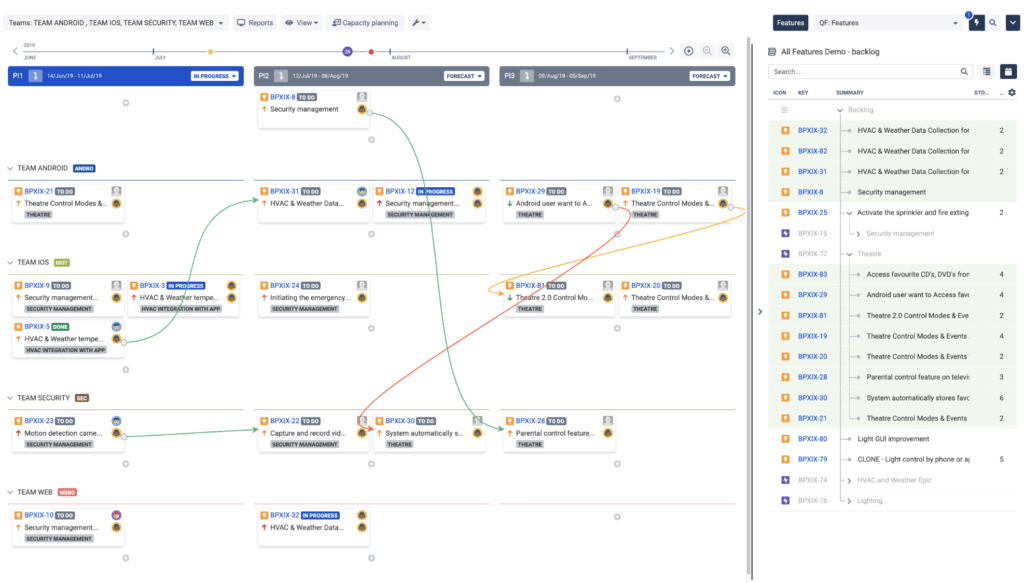Switch the backlog to calendar view
Image resolution: width=1024 pixels, height=583 pixels.
1008,72
